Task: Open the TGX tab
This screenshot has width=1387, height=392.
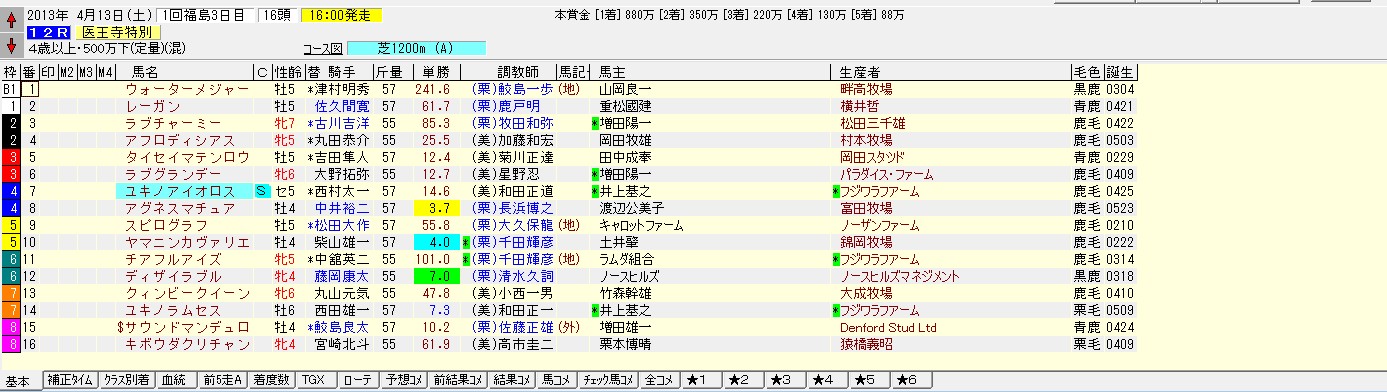Action: click(315, 381)
